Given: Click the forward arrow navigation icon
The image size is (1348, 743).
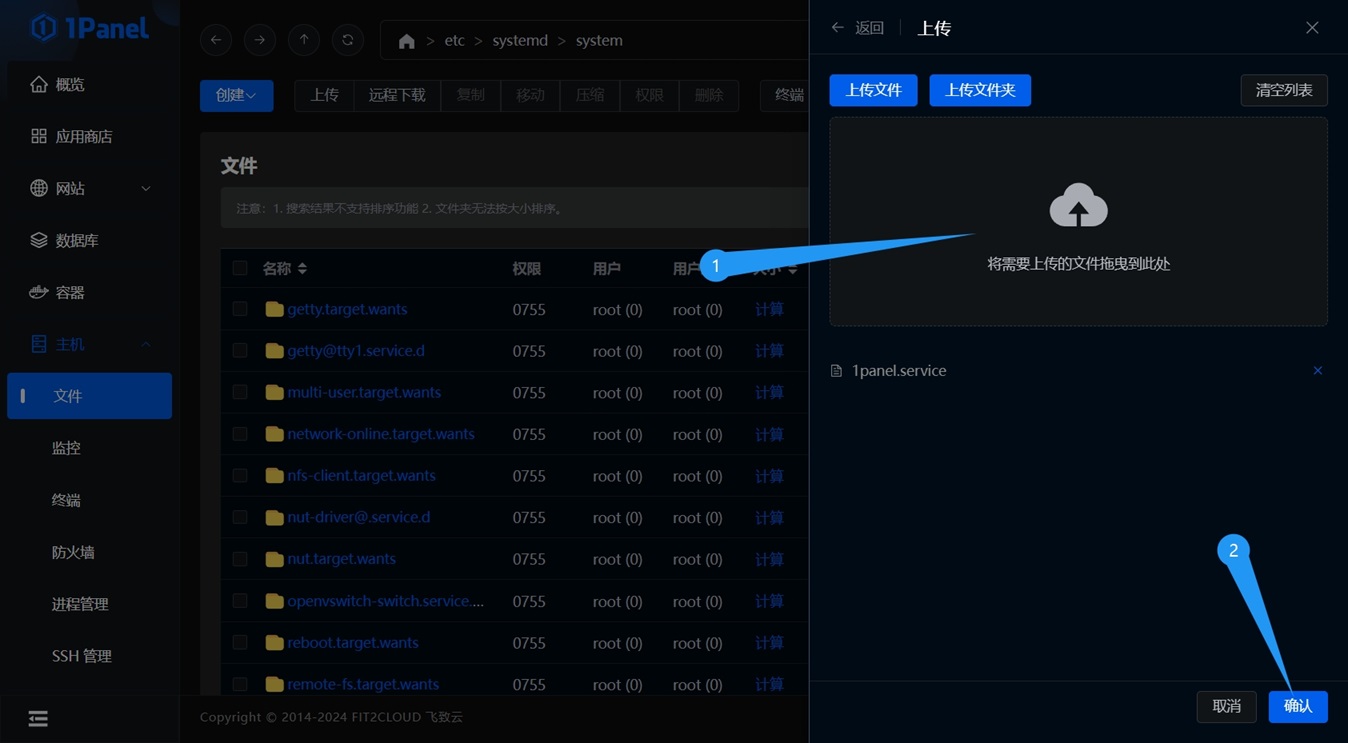Looking at the screenshot, I should [260, 40].
